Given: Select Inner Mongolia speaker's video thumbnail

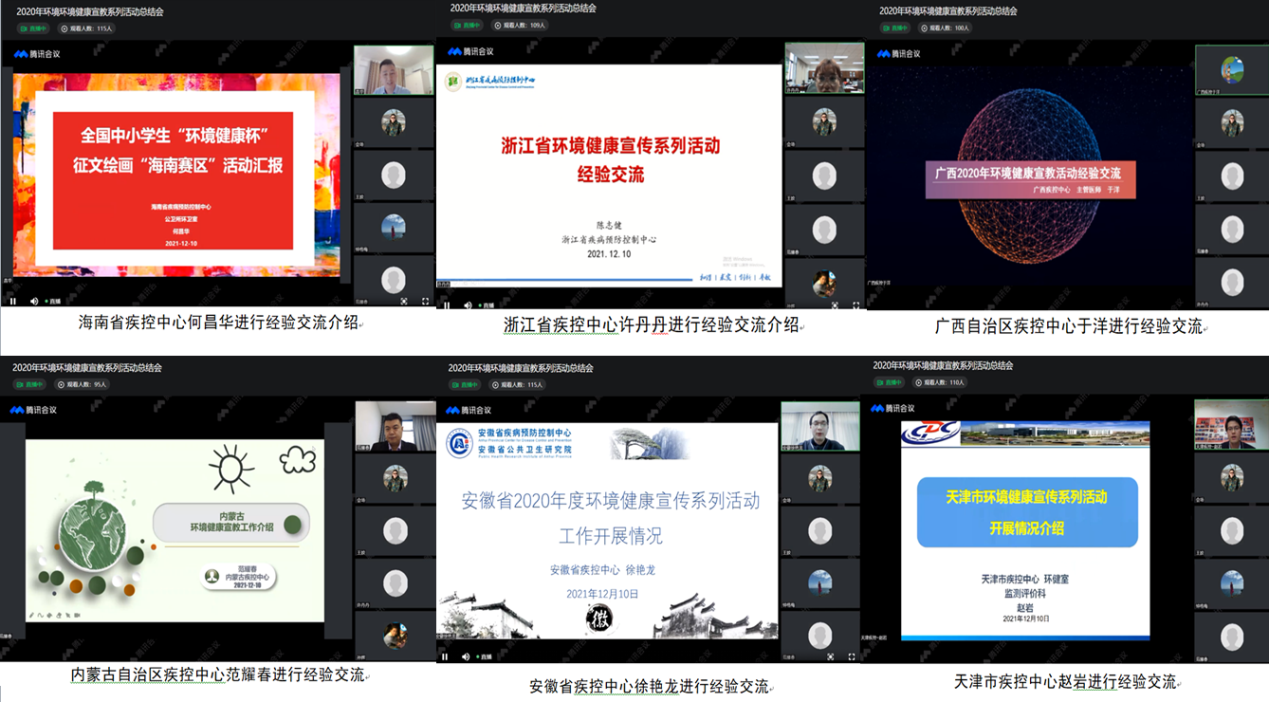Looking at the screenshot, I should point(395,427).
